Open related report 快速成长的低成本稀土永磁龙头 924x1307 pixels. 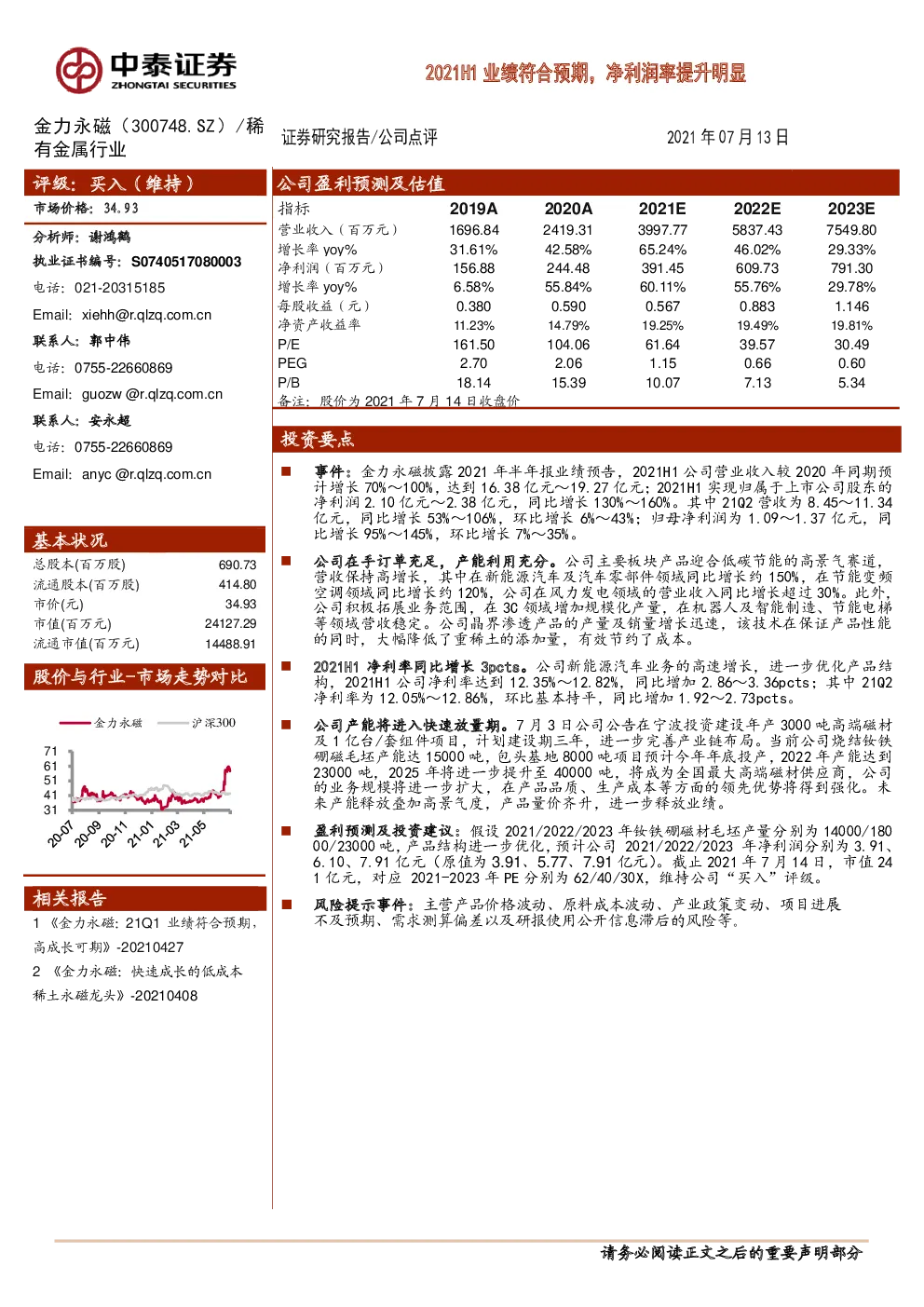point(138,983)
